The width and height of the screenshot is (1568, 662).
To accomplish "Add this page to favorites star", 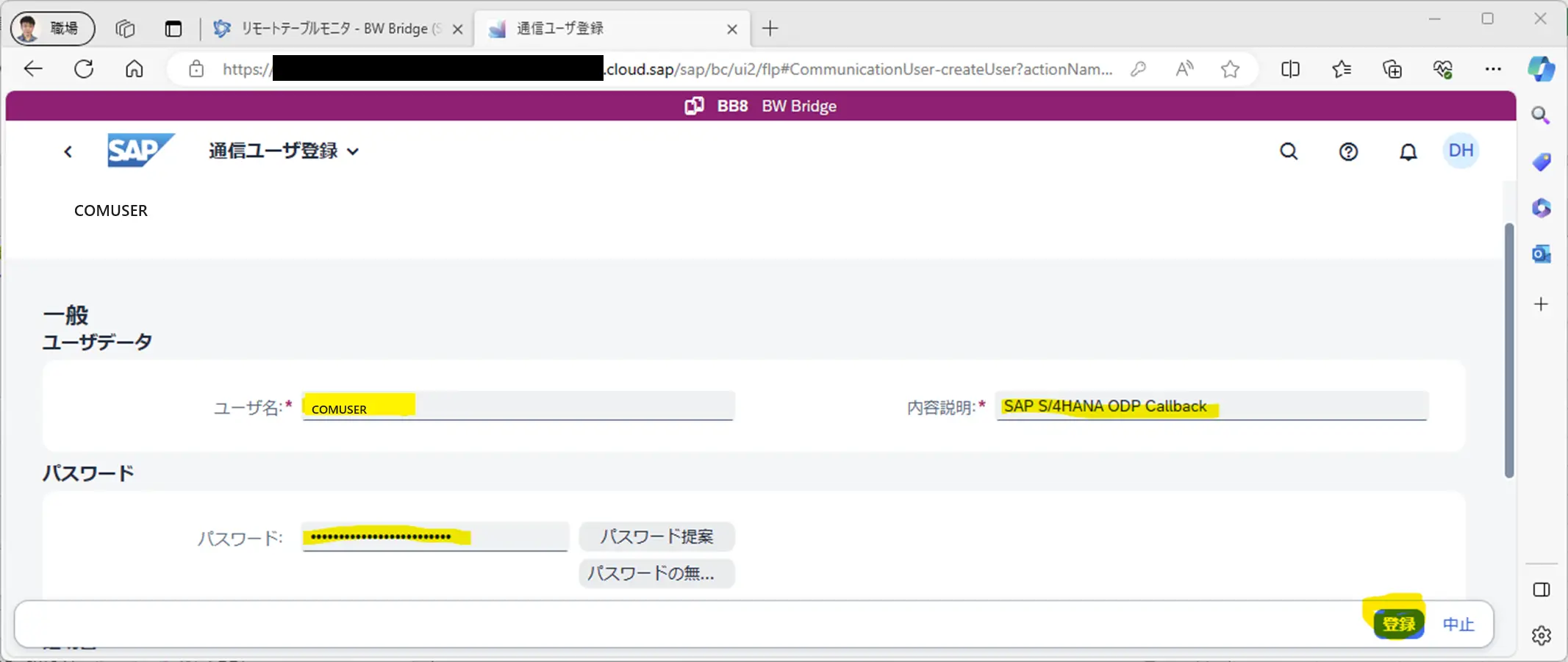I will [x=1230, y=69].
